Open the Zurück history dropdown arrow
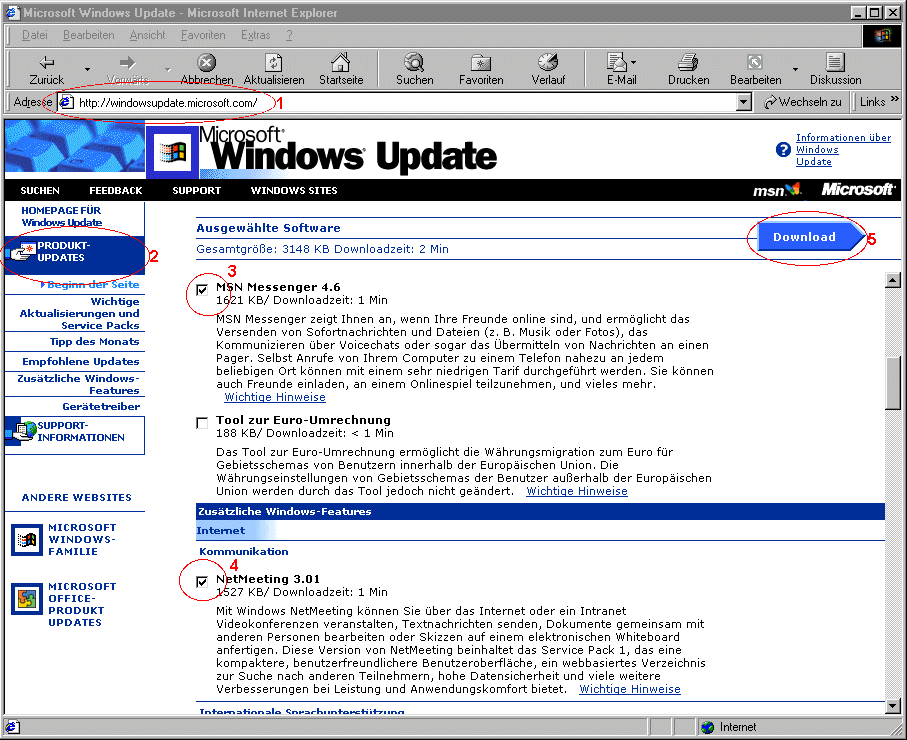907x740 pixels. click(x=86, y=70)
